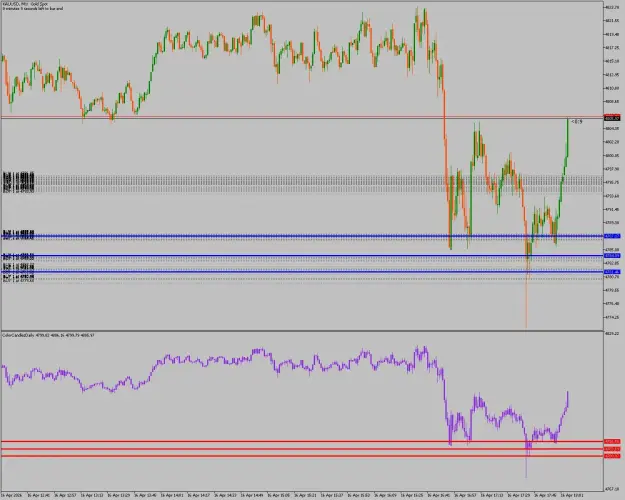Click the top red price tag in subwindow
The height and width of the screenshot is (500, 625).
(x=612, y=441)
